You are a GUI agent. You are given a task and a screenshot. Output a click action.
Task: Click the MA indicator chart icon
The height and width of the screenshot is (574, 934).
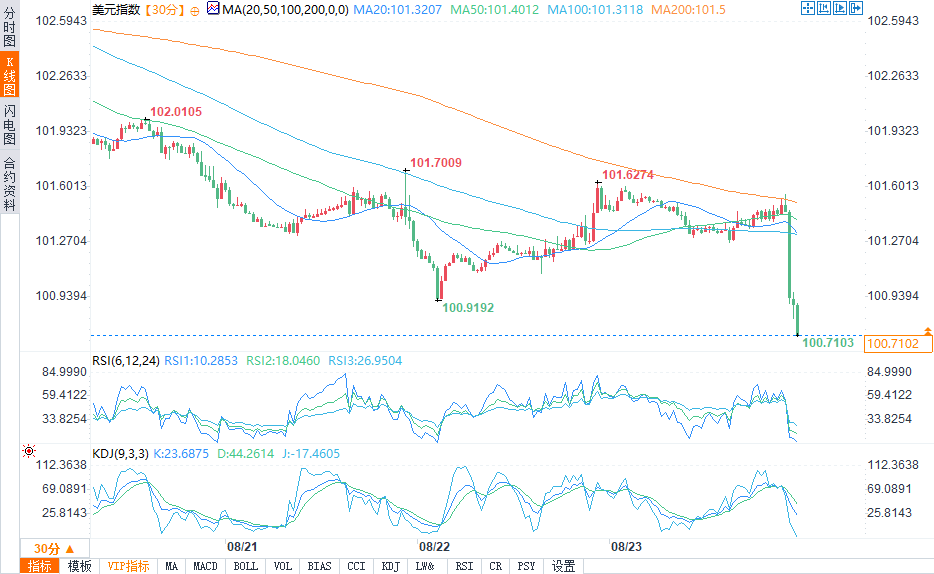pyautogui.click(x=213, y=8)
